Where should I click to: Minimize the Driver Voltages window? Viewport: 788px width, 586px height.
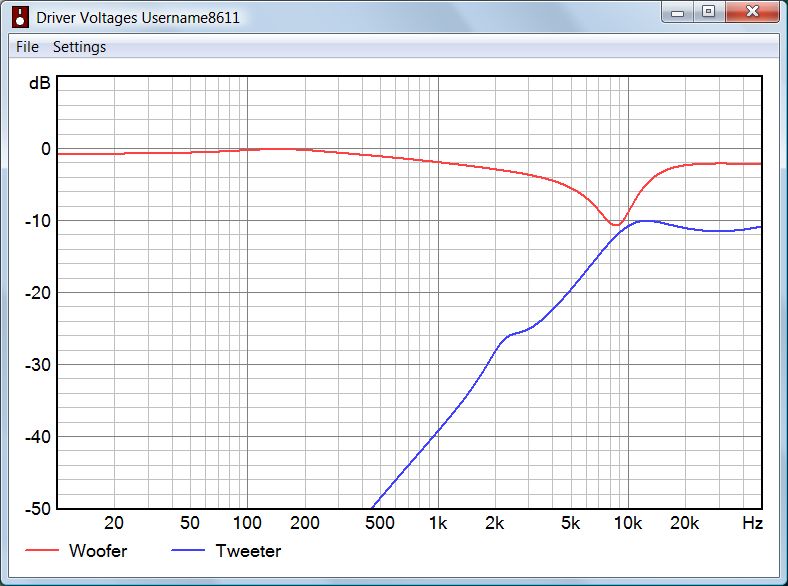677,12
